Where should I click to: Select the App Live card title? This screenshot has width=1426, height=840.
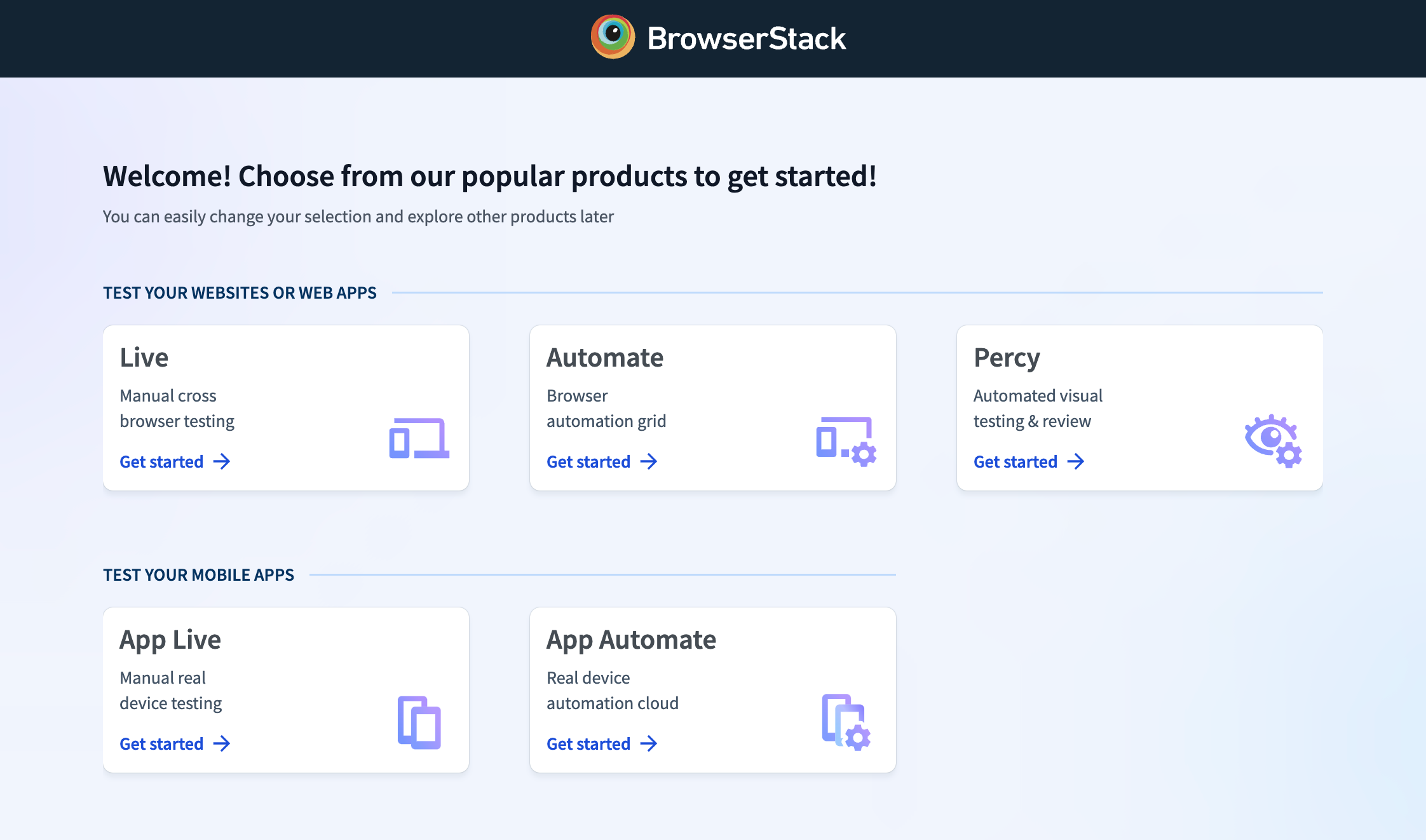(170, 640)
